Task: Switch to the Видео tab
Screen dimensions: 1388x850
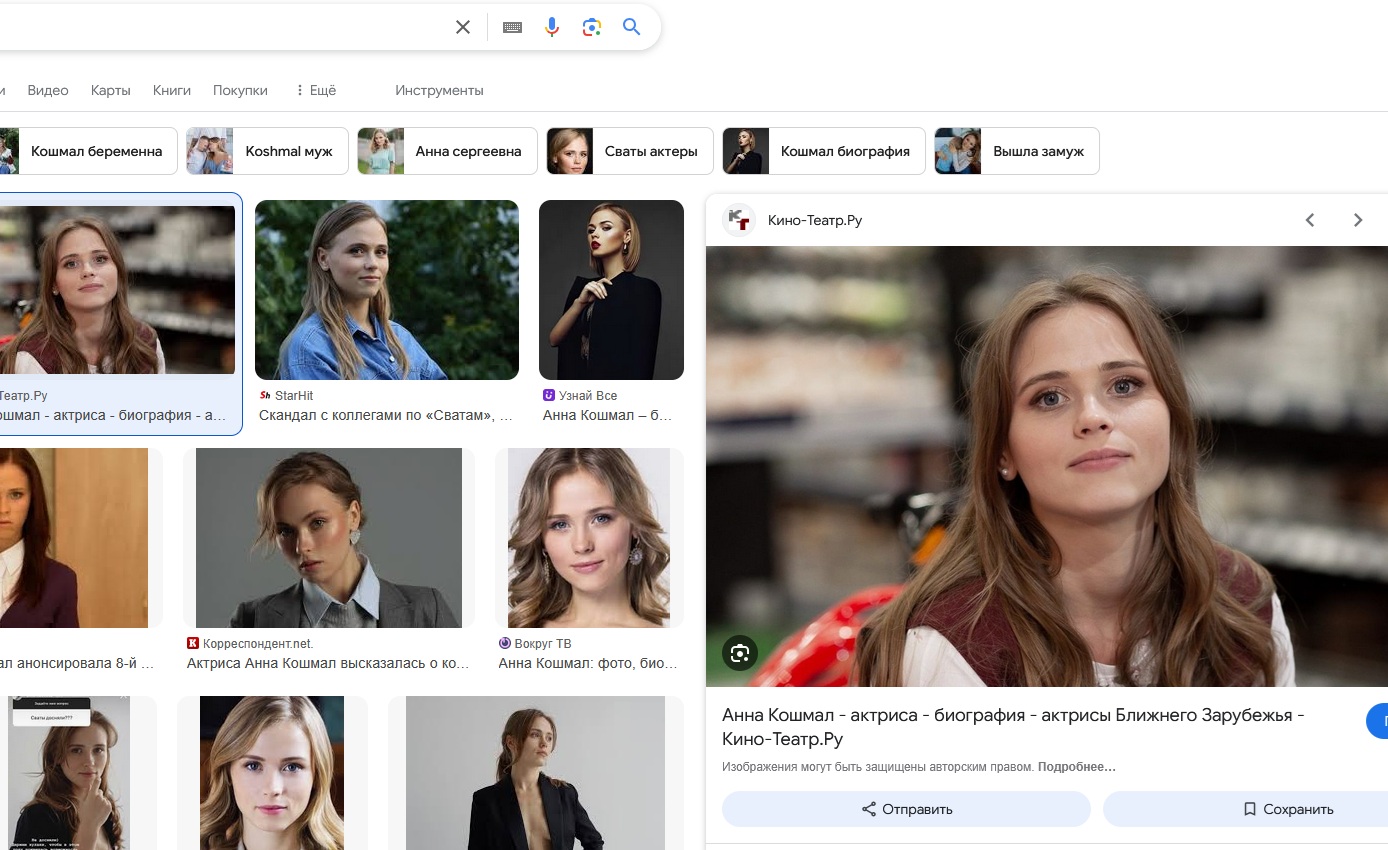Action: (48, 90)
